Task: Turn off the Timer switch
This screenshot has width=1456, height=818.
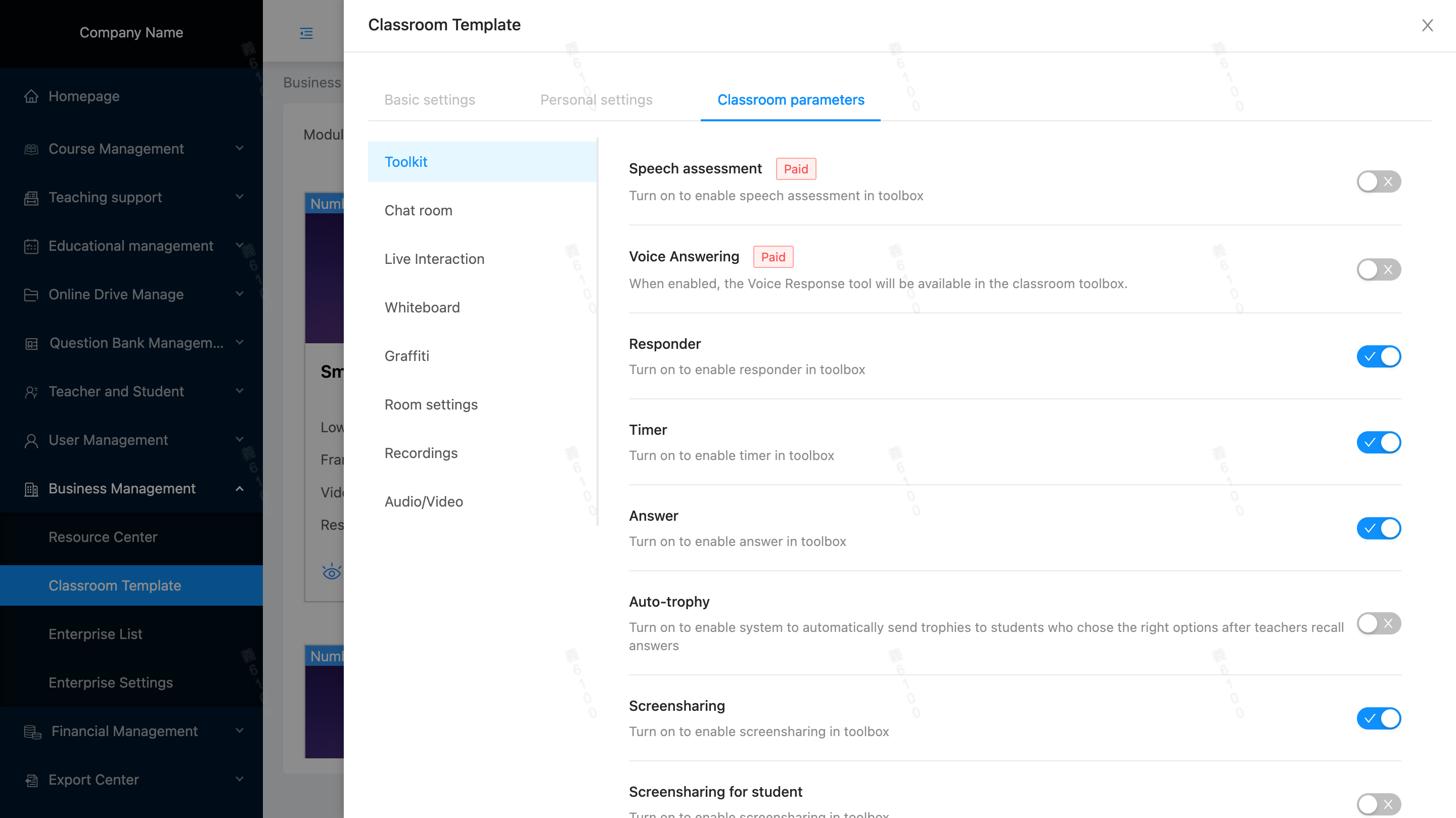Action: click(x=1378, y=442)
